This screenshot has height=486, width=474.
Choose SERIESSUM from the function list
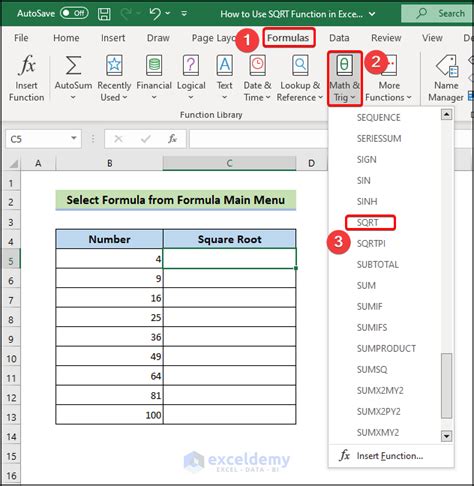[379, 139]
